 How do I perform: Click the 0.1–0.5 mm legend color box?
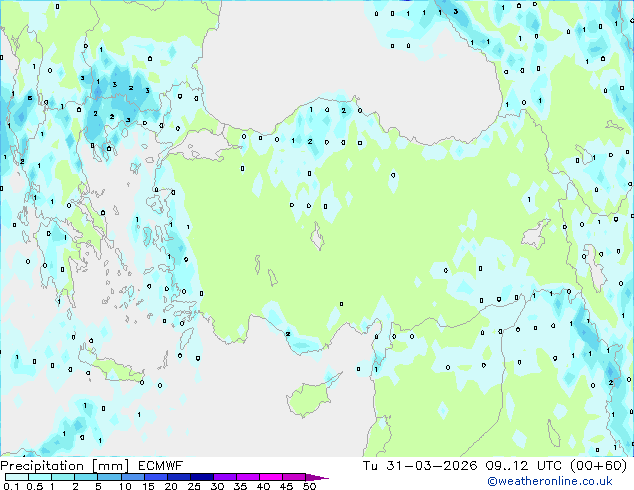tap(17, 477)
